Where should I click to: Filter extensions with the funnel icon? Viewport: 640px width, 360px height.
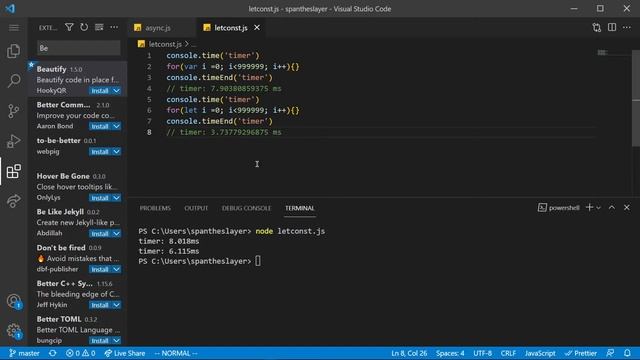coord(69,27)
